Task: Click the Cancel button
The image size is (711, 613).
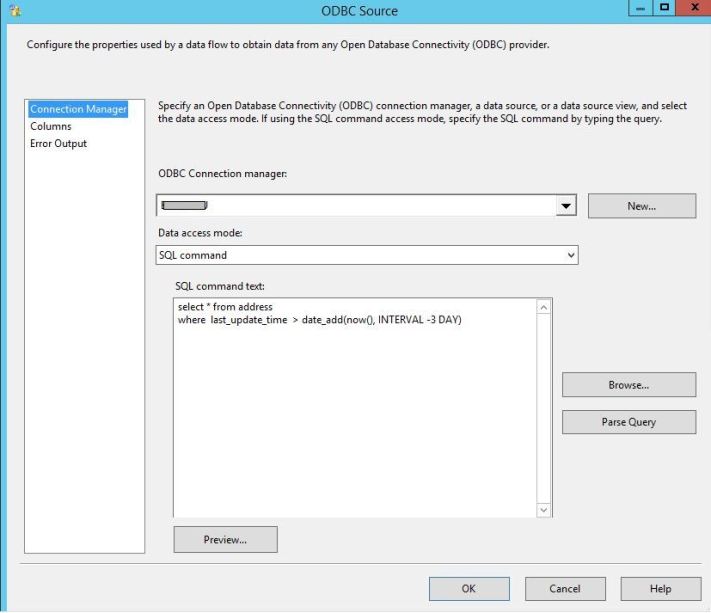Action: tap(565, 589)
